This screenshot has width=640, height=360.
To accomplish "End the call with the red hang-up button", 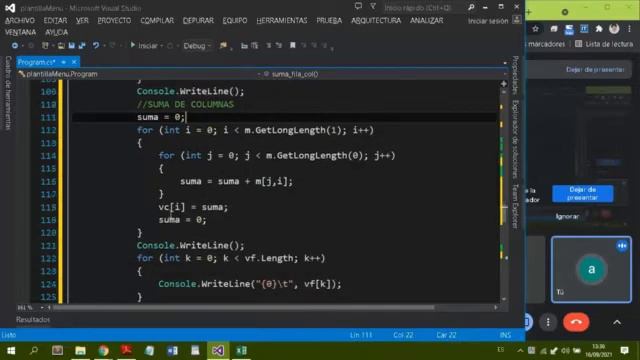I will pos(576,322).
